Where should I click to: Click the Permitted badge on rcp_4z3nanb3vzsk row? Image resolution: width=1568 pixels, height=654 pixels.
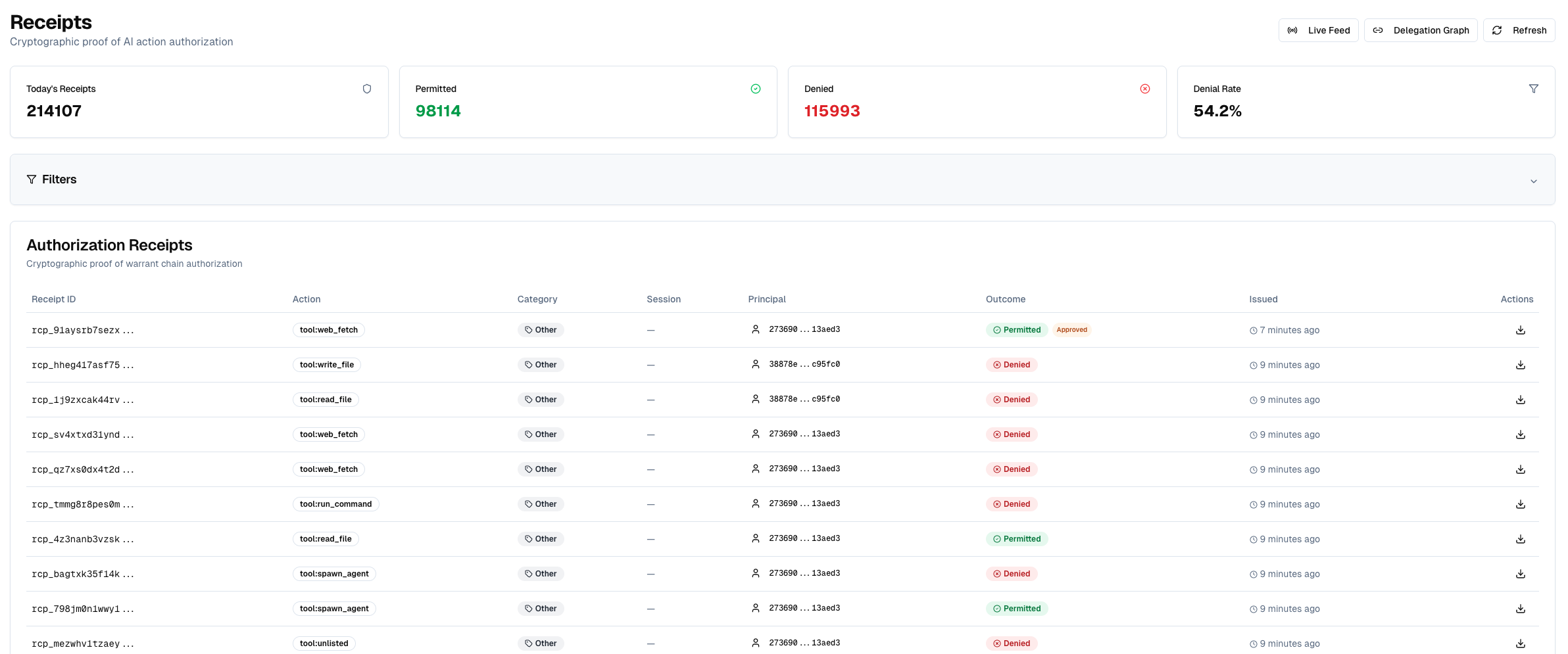pos(1017,539)
